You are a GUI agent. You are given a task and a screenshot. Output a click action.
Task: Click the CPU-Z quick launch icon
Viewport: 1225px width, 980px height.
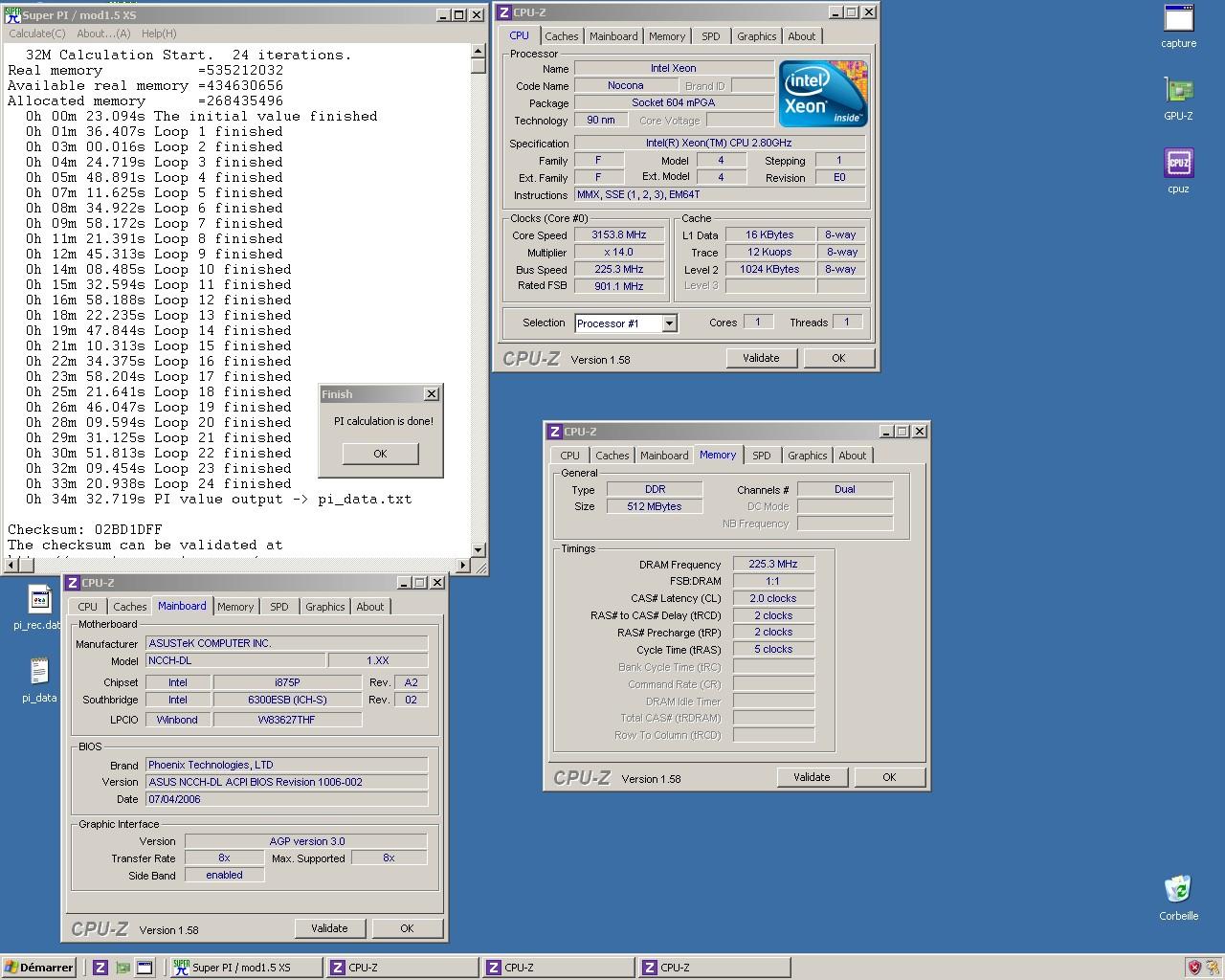click(x=100, y=968)
